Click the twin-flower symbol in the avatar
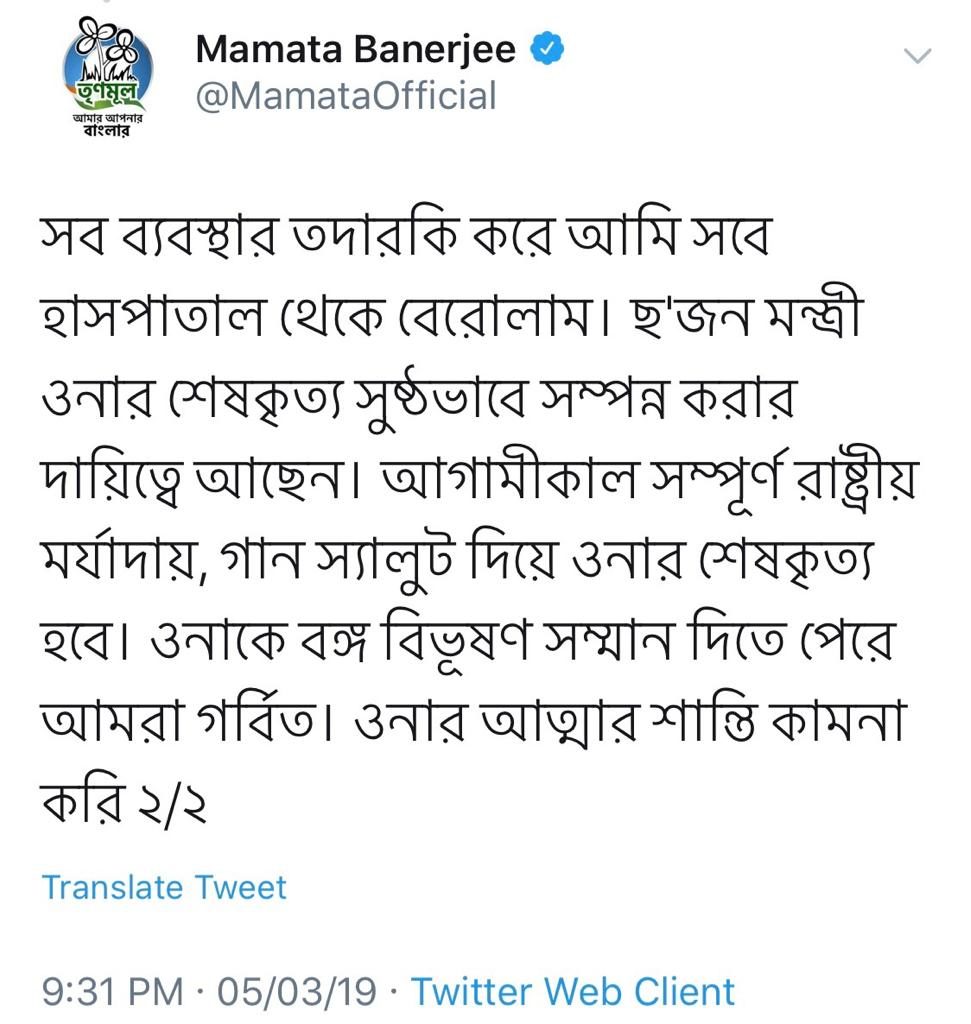This screenshot has height=1024, width=971. click(106, 44)
